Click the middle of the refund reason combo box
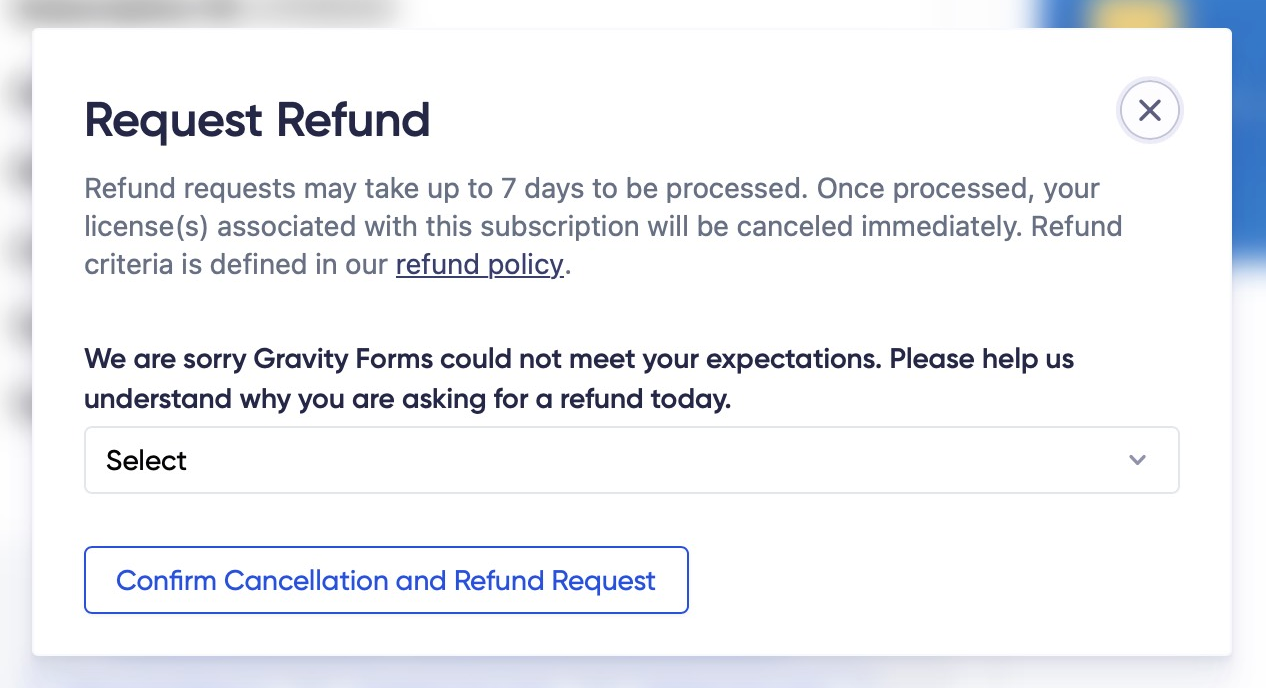The image size is (1266, 688). [x=631, y=460]
